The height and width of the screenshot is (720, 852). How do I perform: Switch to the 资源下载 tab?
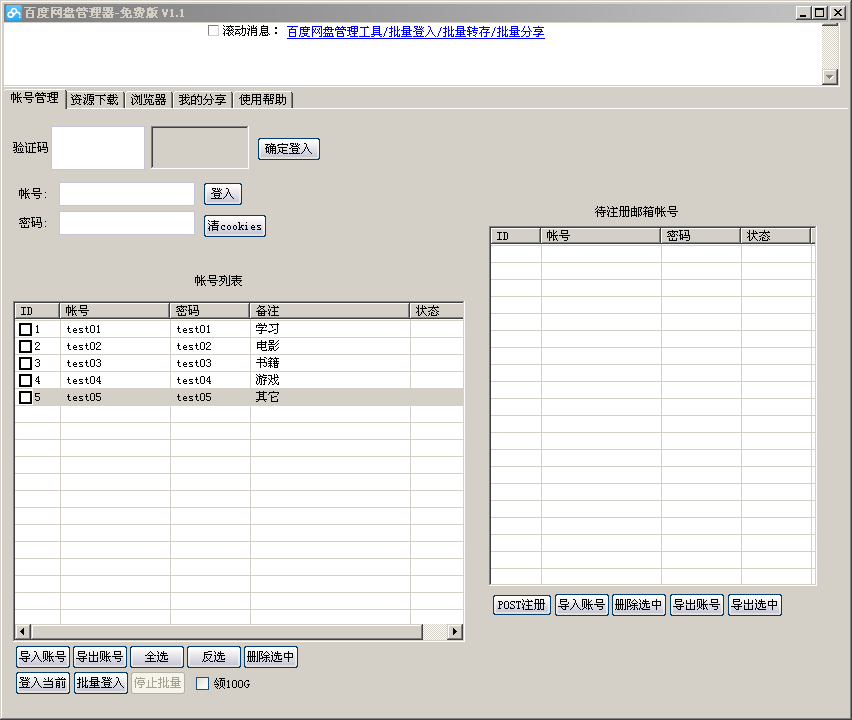95,99
